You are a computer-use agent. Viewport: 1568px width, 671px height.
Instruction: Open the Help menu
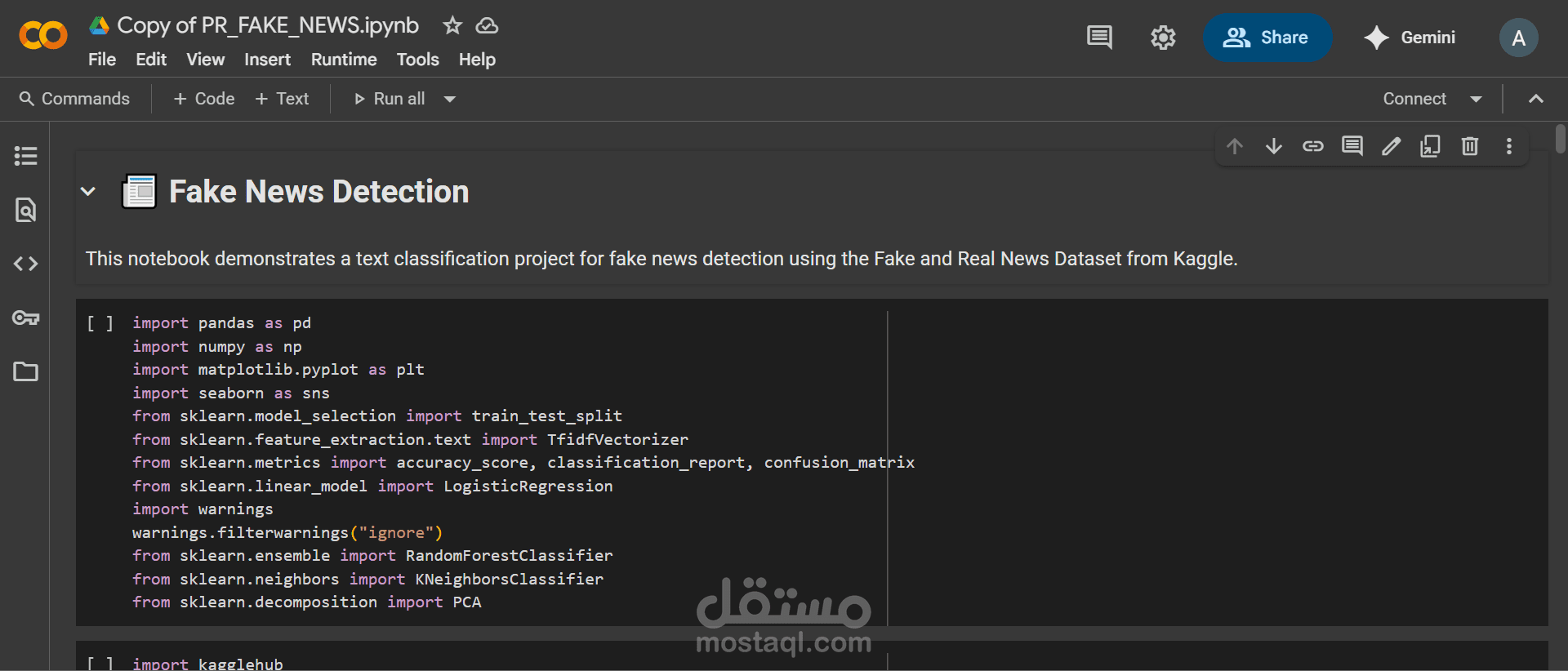pos(477,60)
